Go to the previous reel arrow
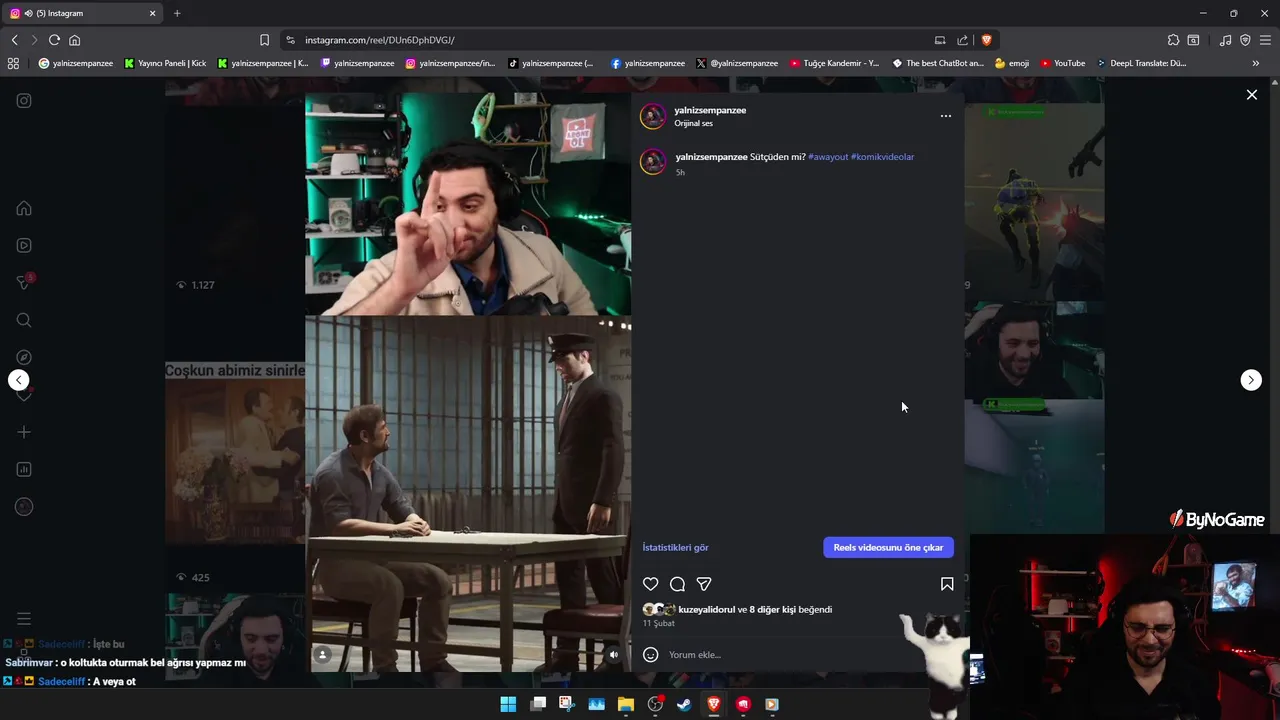 [x=19, y=380]
